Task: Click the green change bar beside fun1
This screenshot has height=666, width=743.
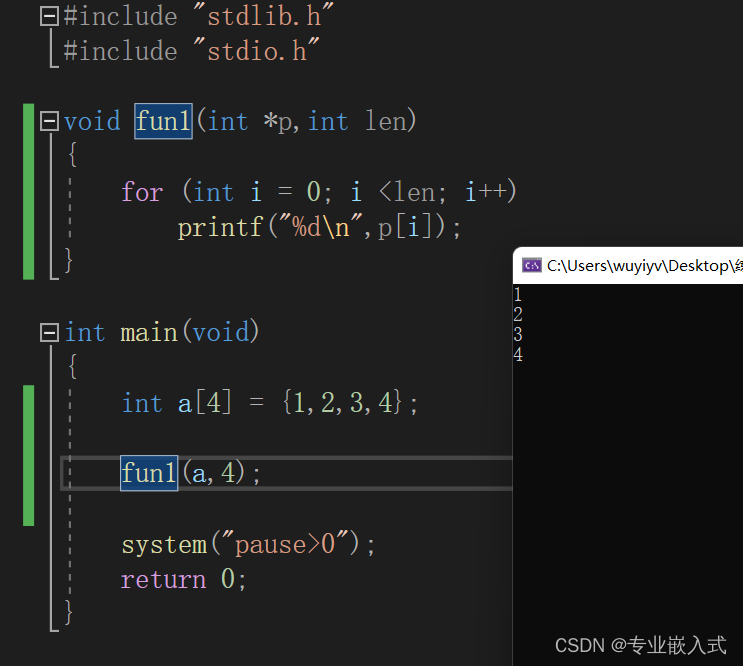Action: pos(28,190)
